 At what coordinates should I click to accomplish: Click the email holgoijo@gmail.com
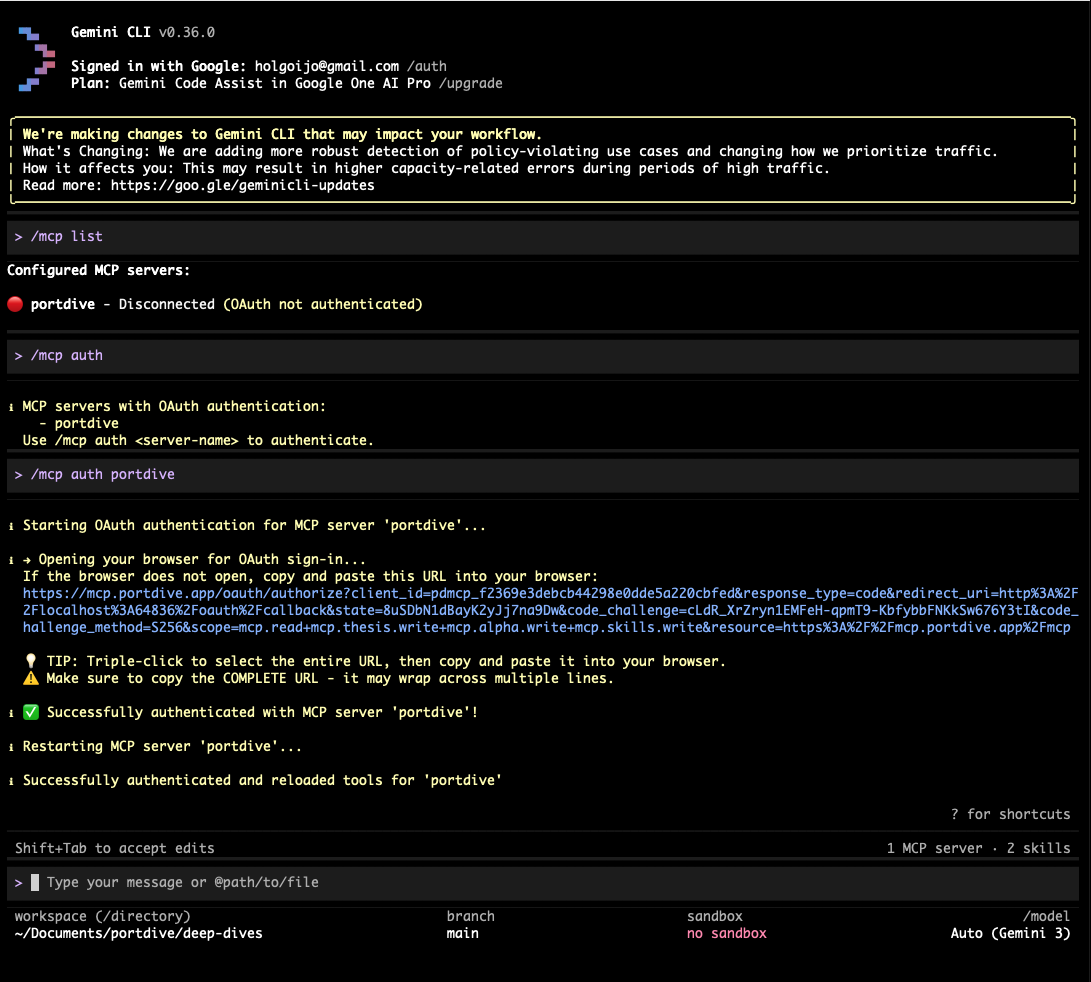click(326, 66)
